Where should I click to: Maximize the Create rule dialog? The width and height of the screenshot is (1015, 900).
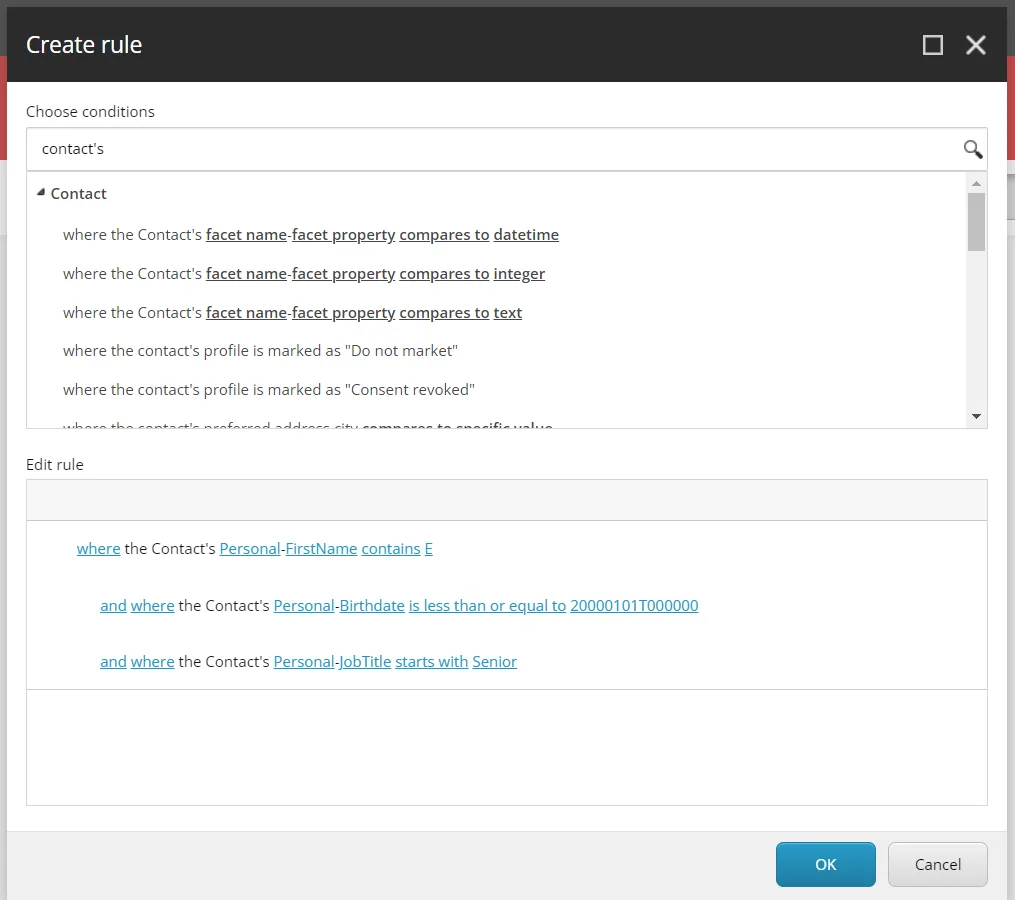[x=932, y=45]
